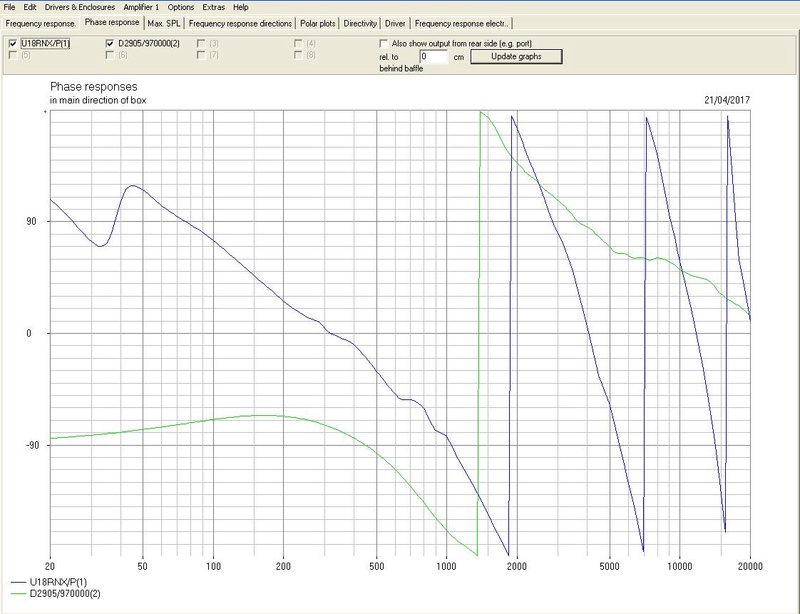Switch to Frequency response tab

(x=41, y=23)
